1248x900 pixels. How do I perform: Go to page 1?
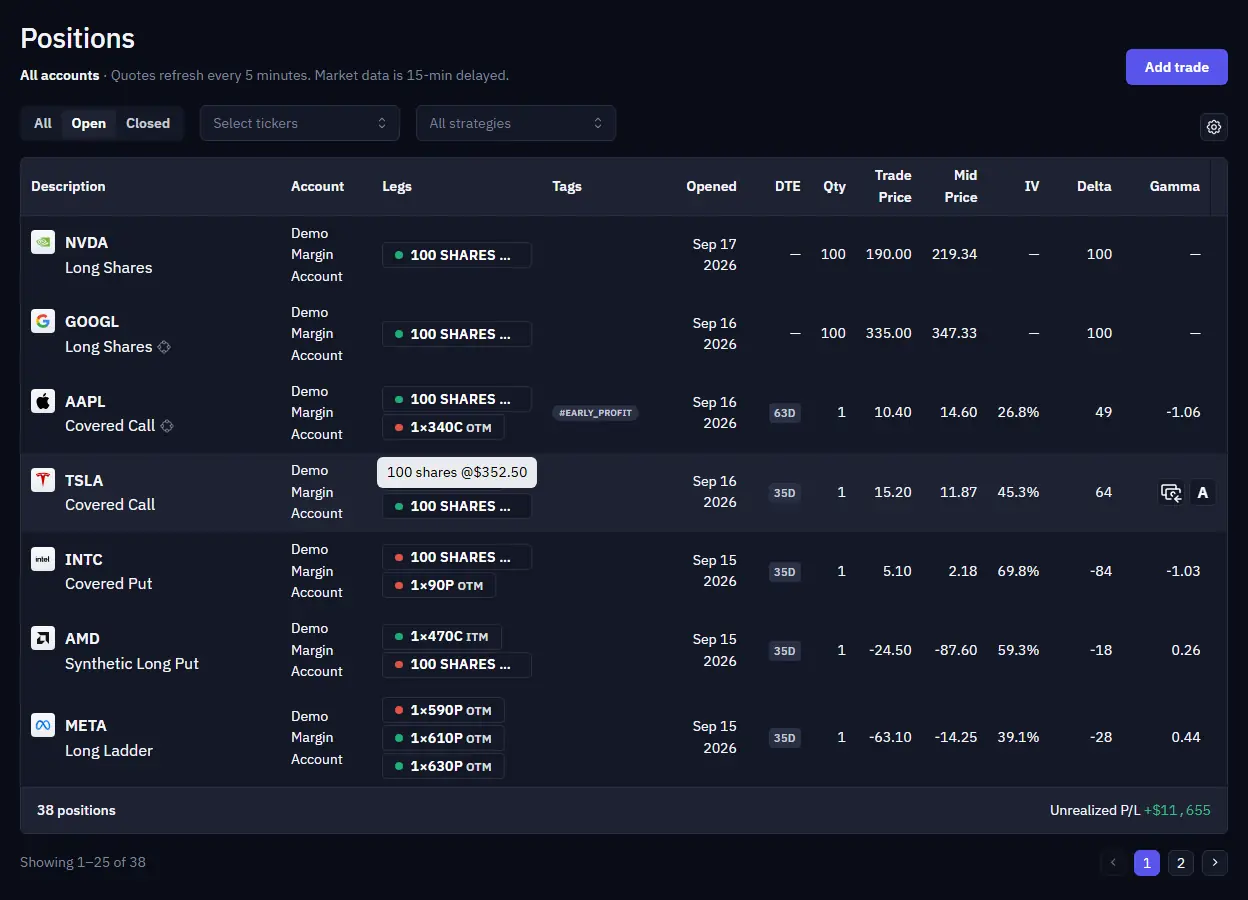point(1147,863)
